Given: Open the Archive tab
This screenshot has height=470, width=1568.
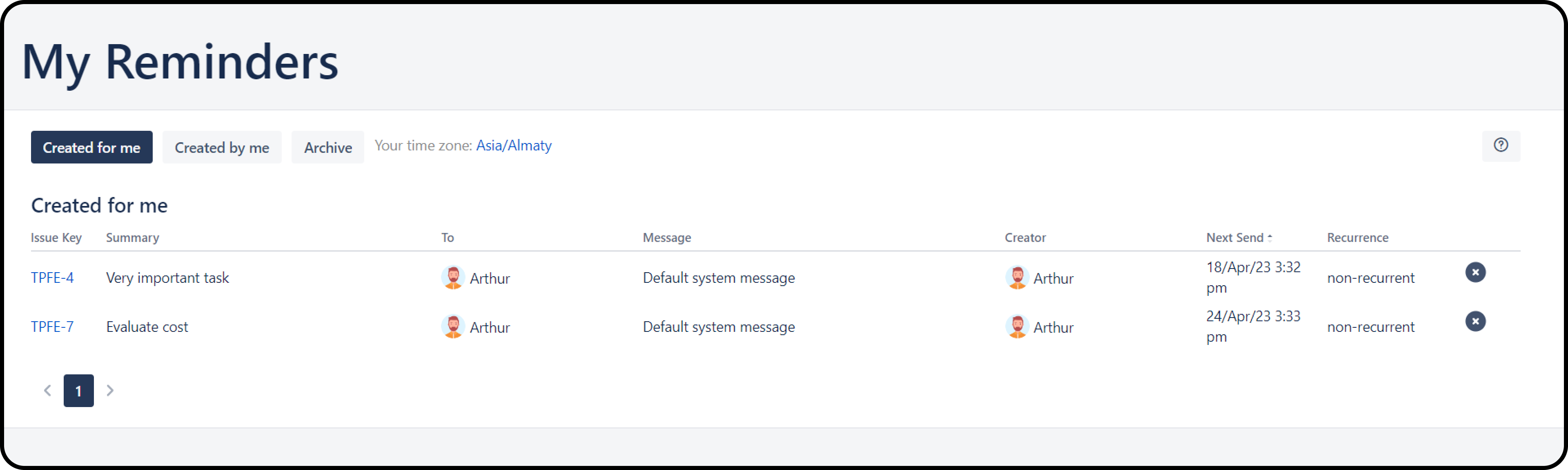Looking at the screenshot, I should coord(327,148).
